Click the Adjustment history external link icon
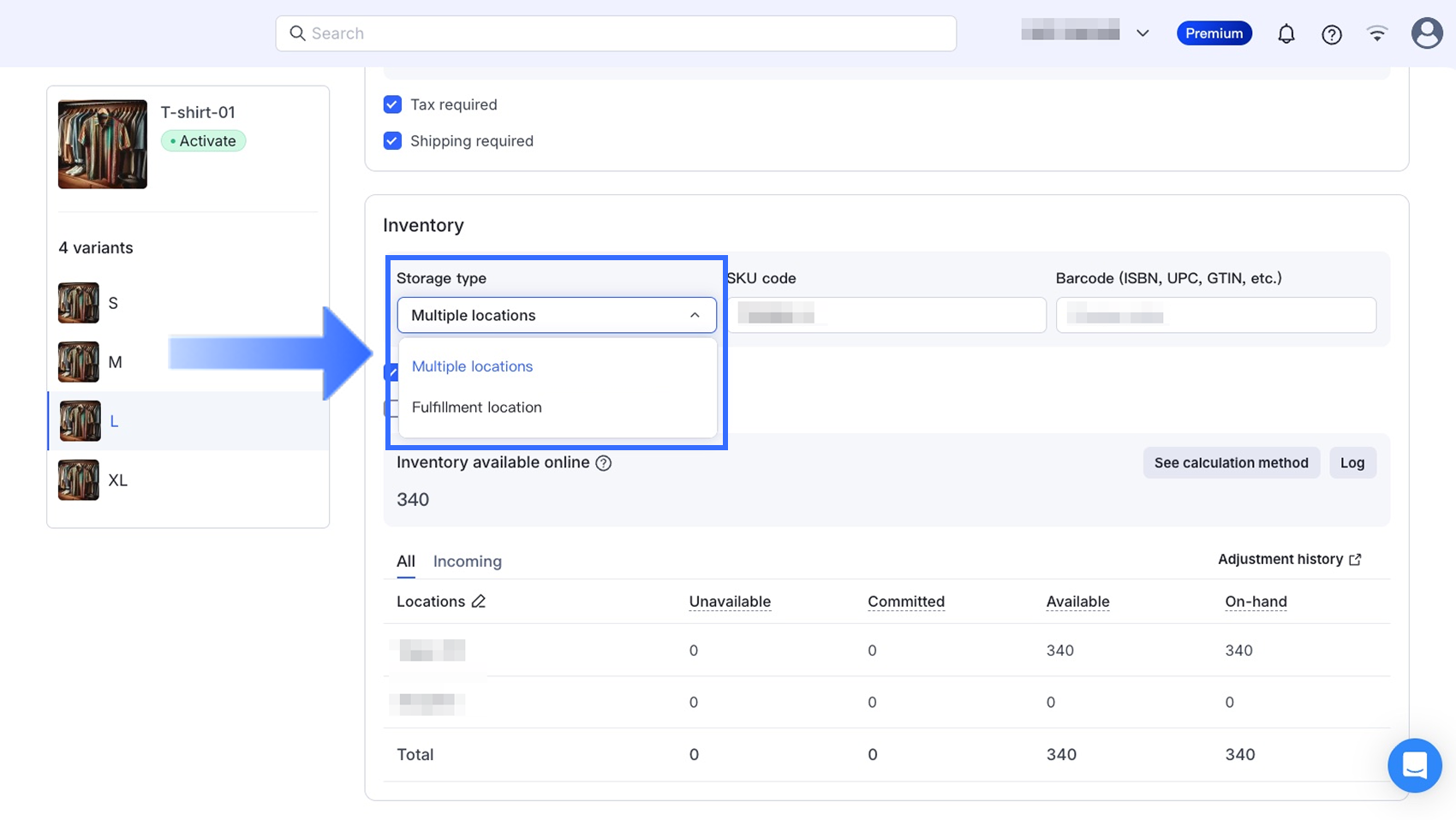Screen dimensions: 1456x820 (x=1355, y=560)
